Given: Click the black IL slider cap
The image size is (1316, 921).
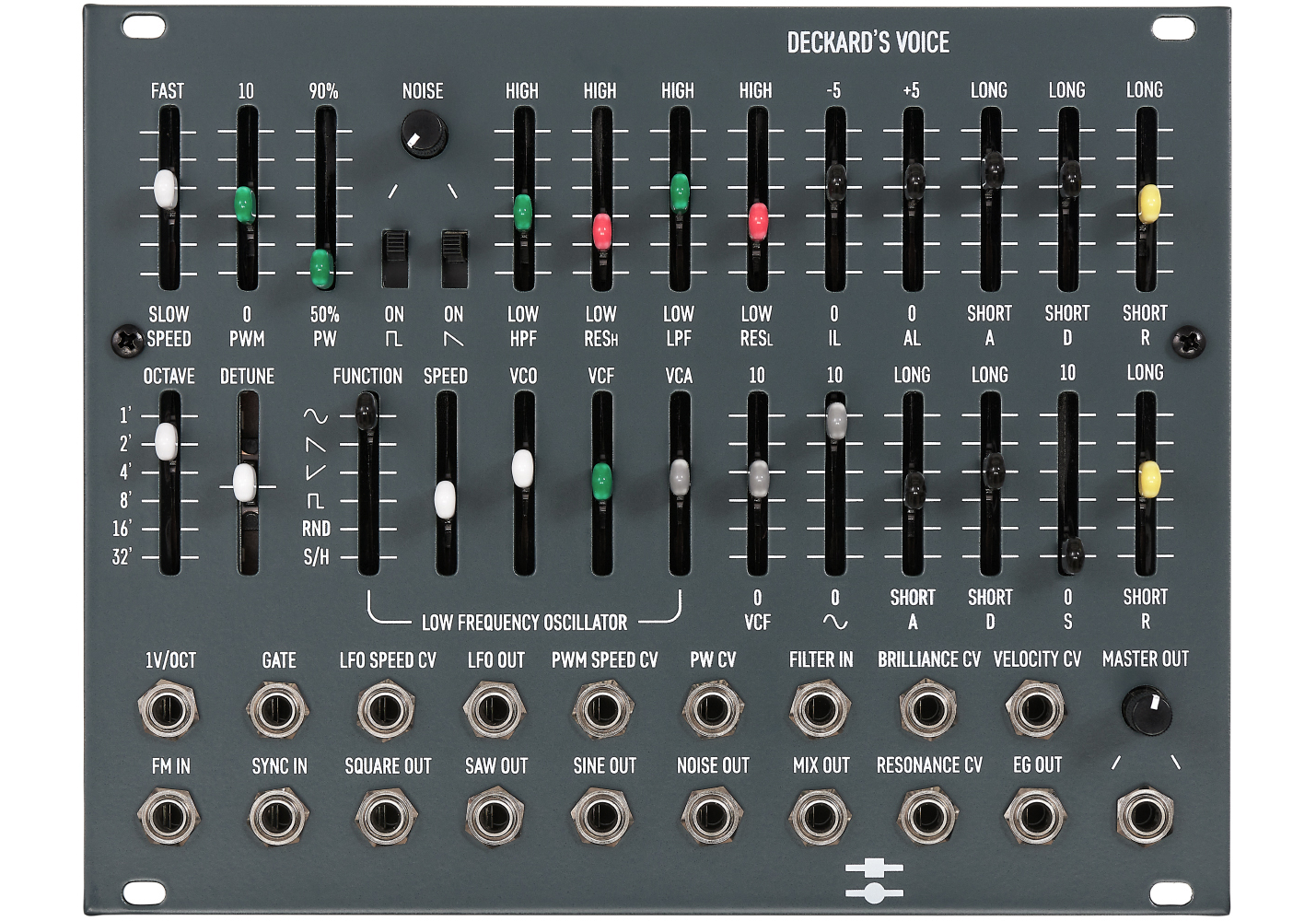Looking at the screenshot, I should click(835, 182).
